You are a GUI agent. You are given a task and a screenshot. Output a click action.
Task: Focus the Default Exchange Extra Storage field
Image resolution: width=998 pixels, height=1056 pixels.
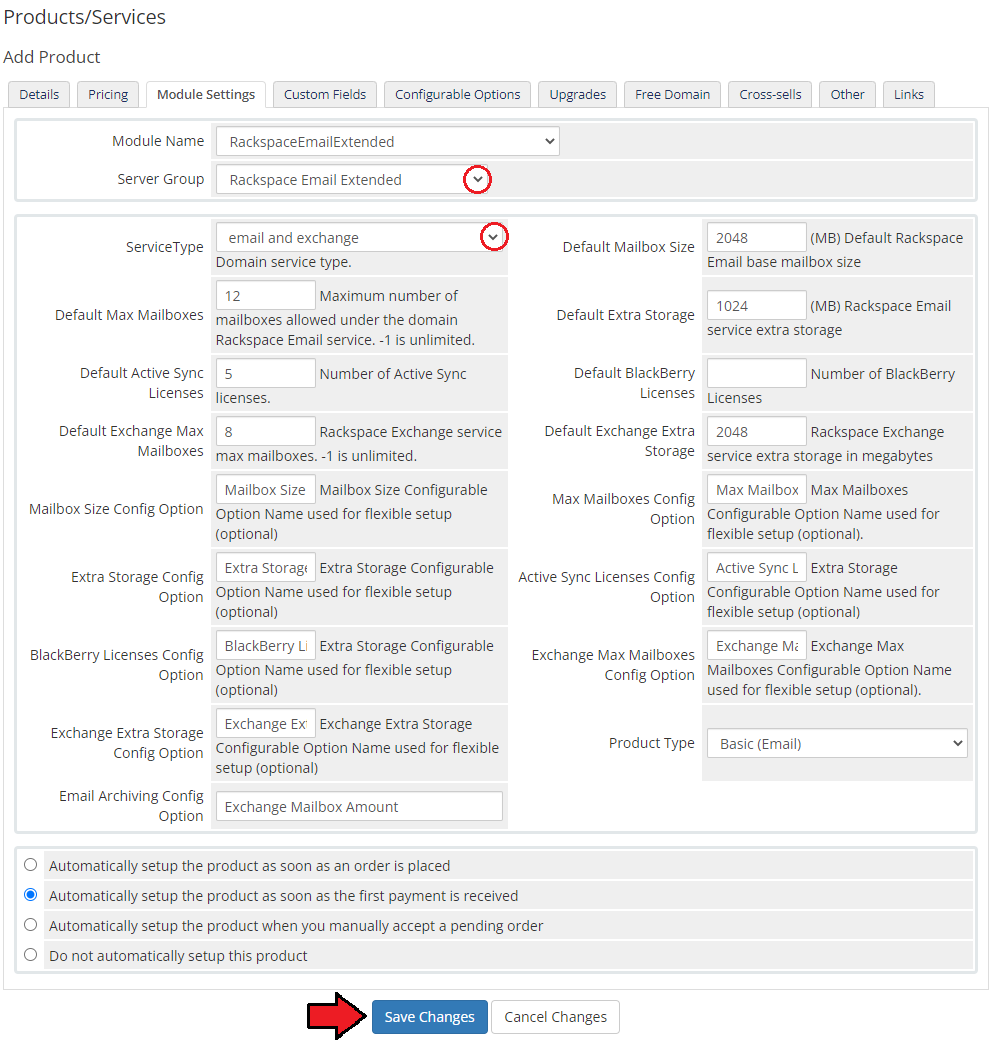click(x=756, y=432)
